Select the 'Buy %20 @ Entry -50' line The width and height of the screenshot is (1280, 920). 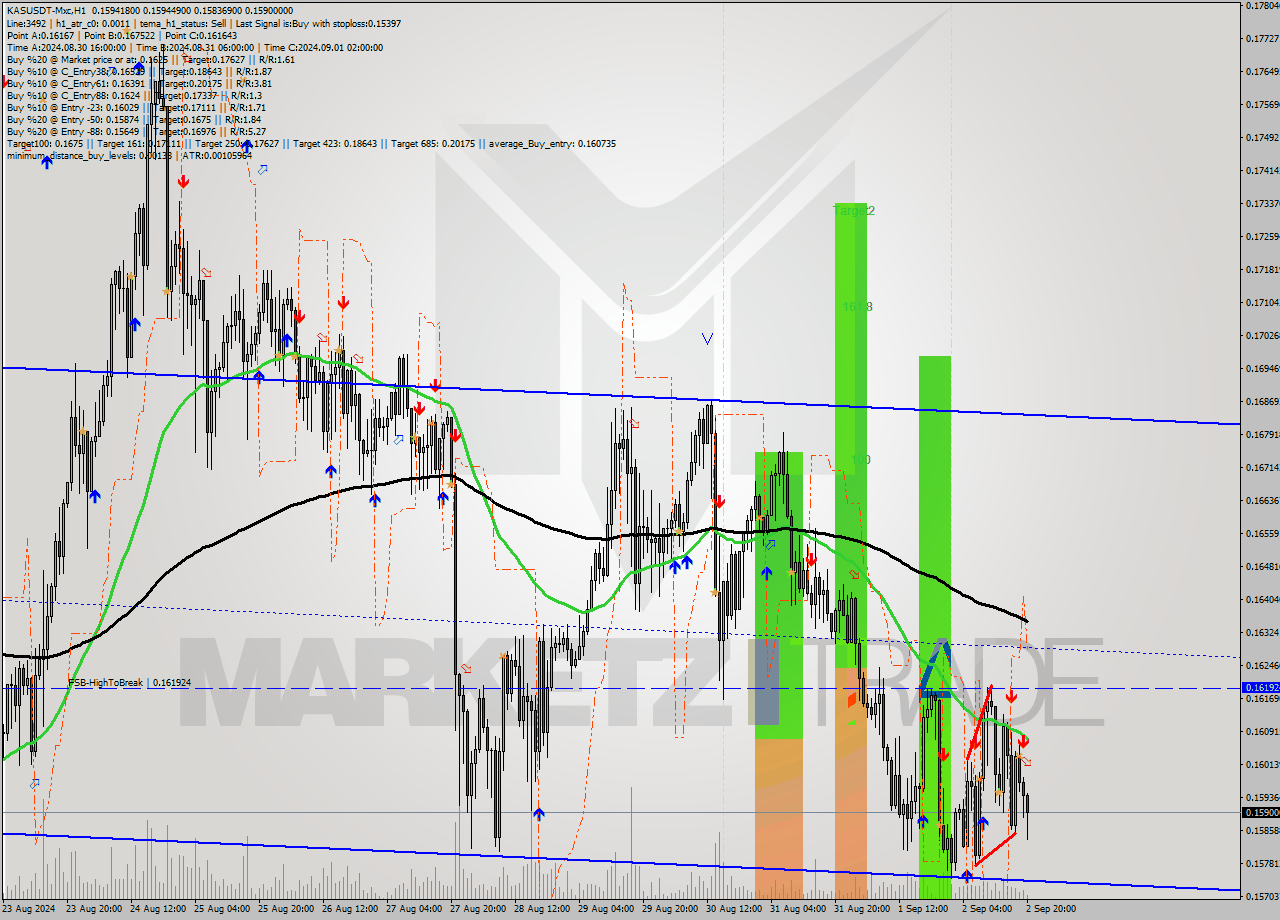(136, 120)
